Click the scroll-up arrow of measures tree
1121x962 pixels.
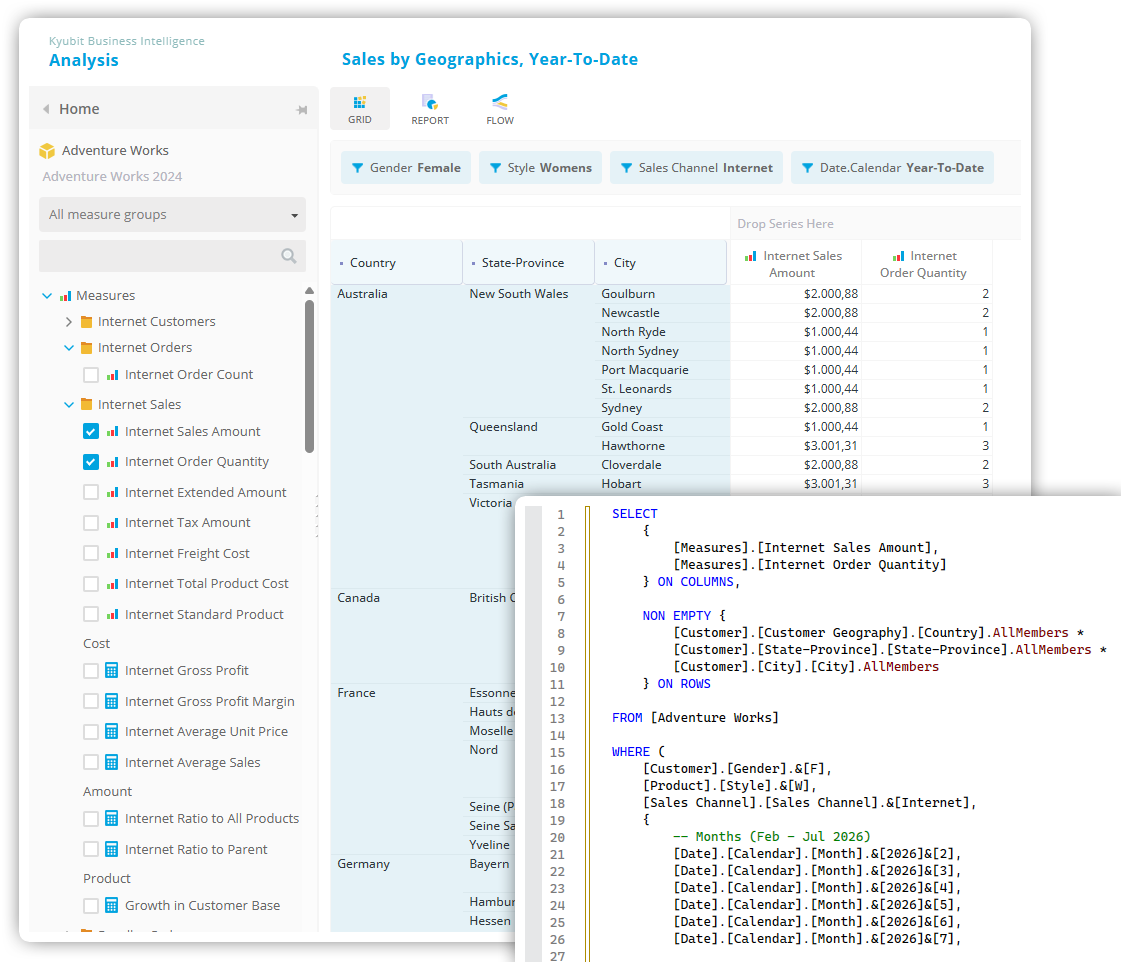[310, 291]
